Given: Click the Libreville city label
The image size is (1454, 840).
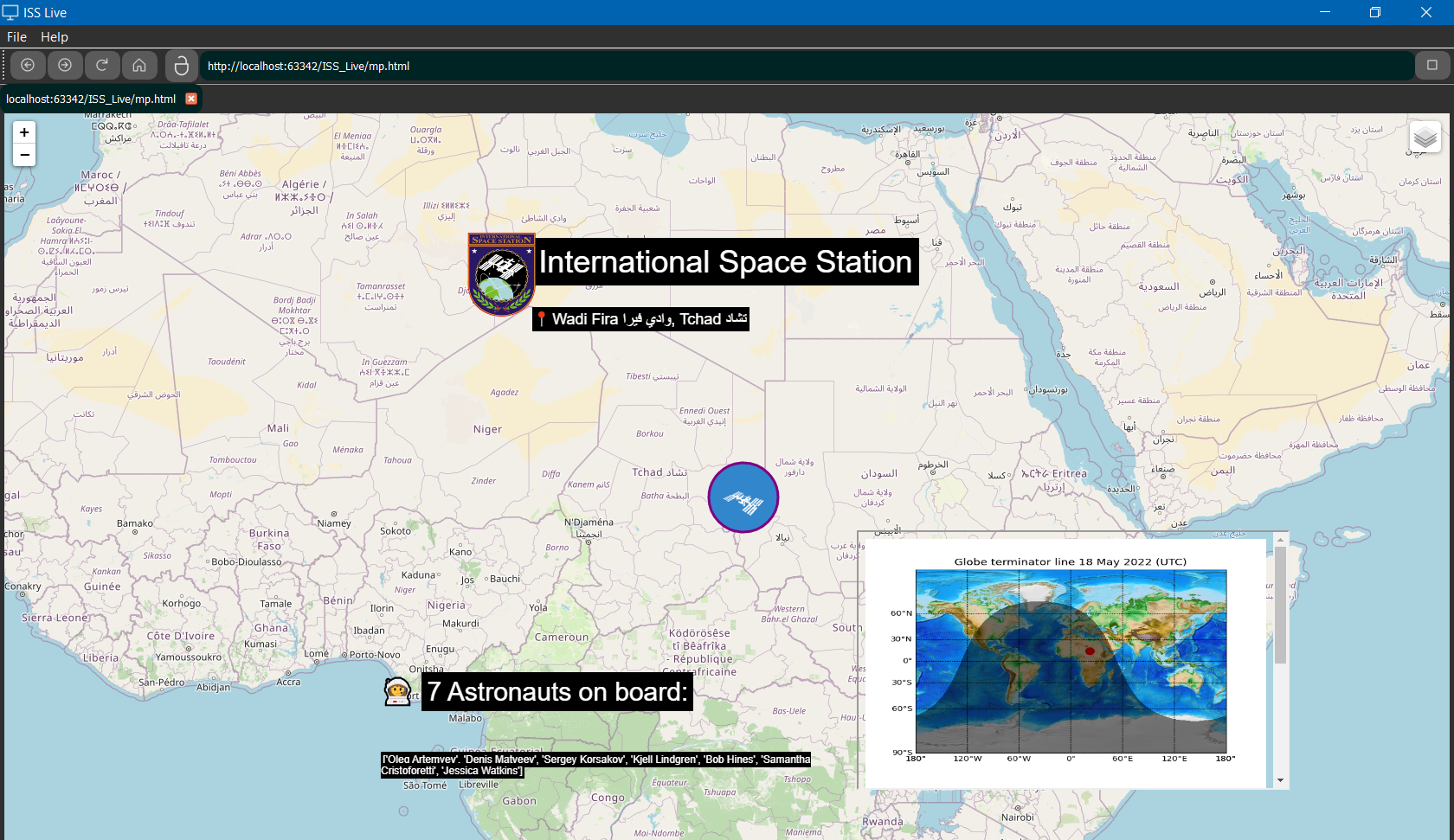Looking at the screenshot, I should tap(479, 785).
